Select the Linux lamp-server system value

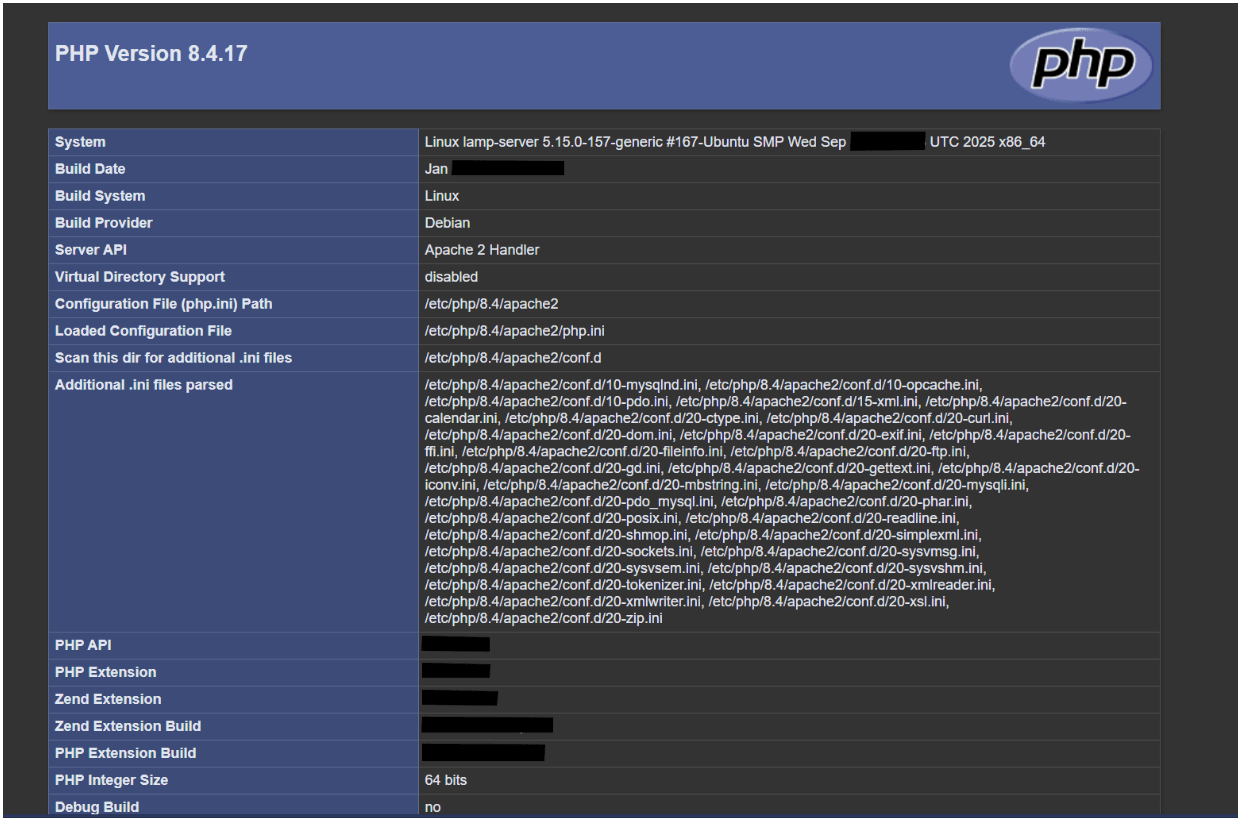coord(735,142)
